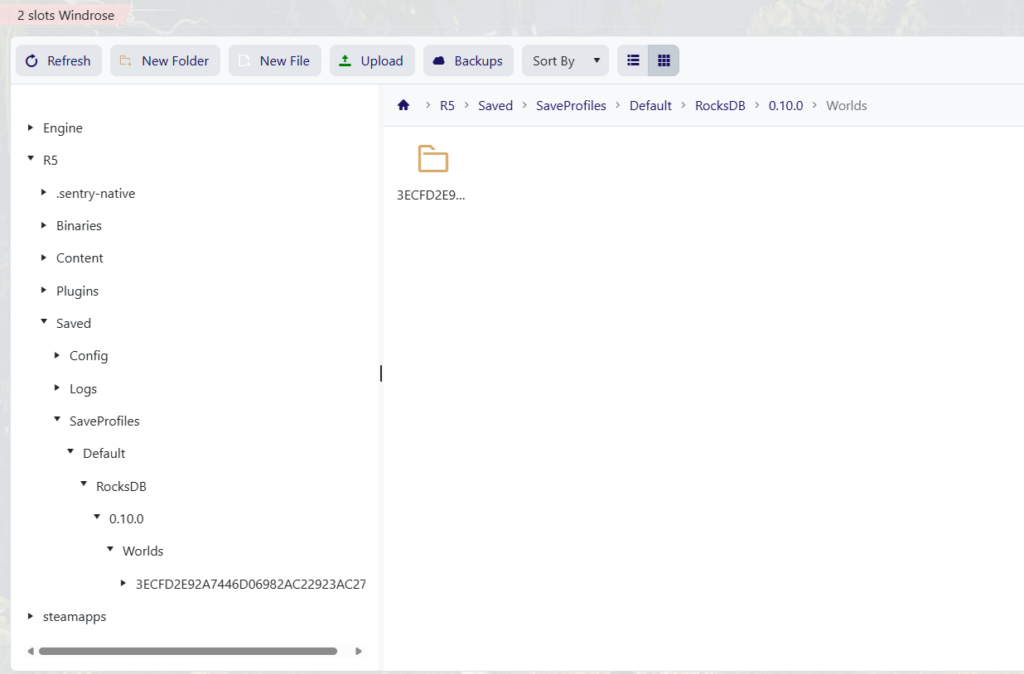Screen dimensions: 1024x674
Task: Expand the Binaries tree arrow
Action: [x=44, y=226]
